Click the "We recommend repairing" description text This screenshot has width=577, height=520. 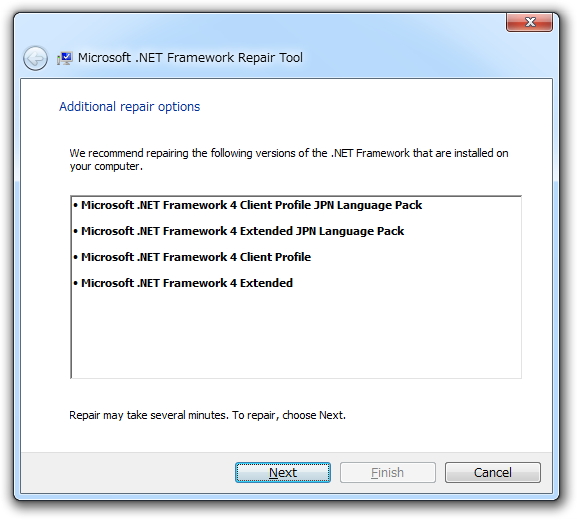(289, 159)
